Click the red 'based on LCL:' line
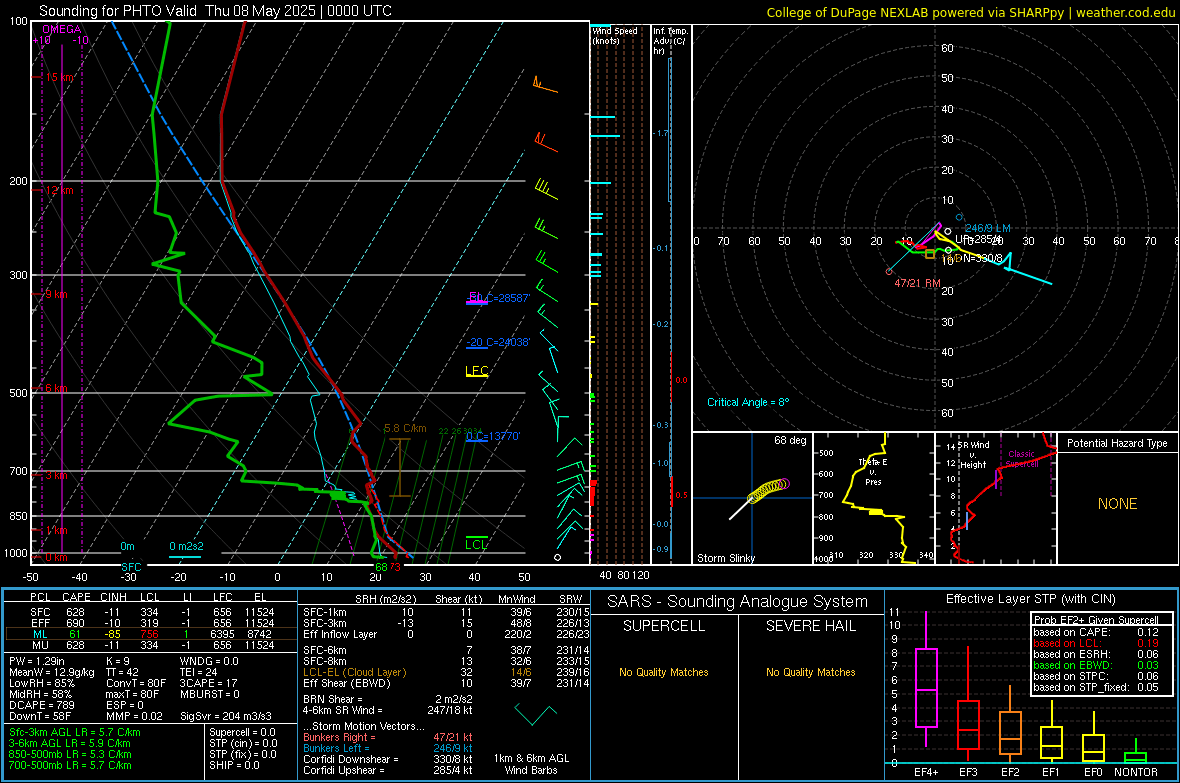Screen dimensions: 1180x783 [x=1095, y=643]
